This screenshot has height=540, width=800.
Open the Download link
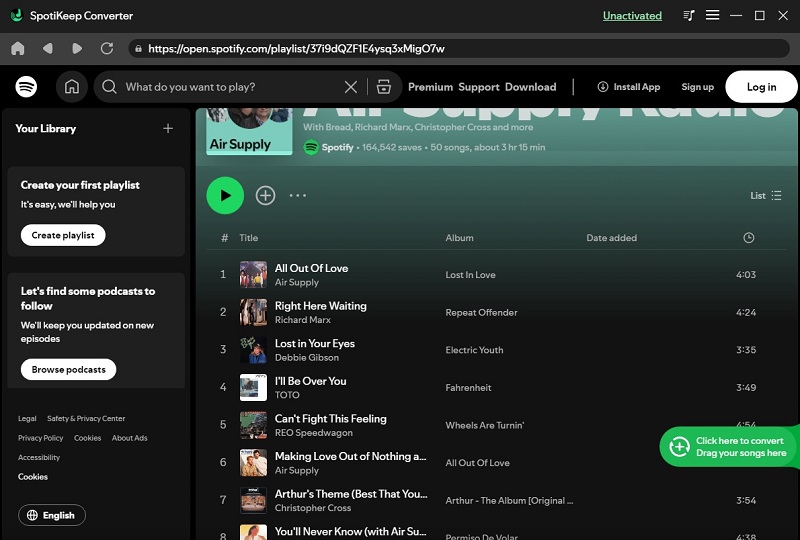(x=531, y=87)
